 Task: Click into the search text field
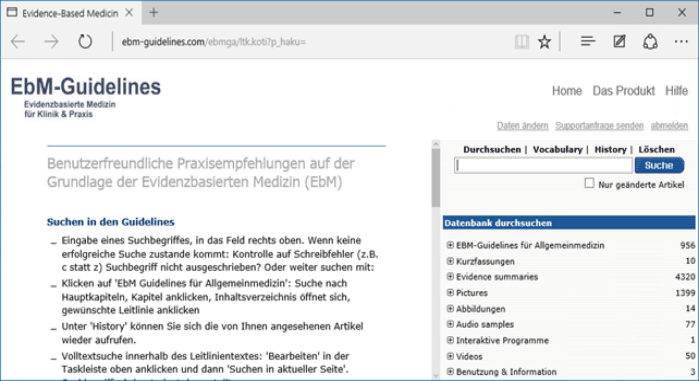click(x=543, y=165)
